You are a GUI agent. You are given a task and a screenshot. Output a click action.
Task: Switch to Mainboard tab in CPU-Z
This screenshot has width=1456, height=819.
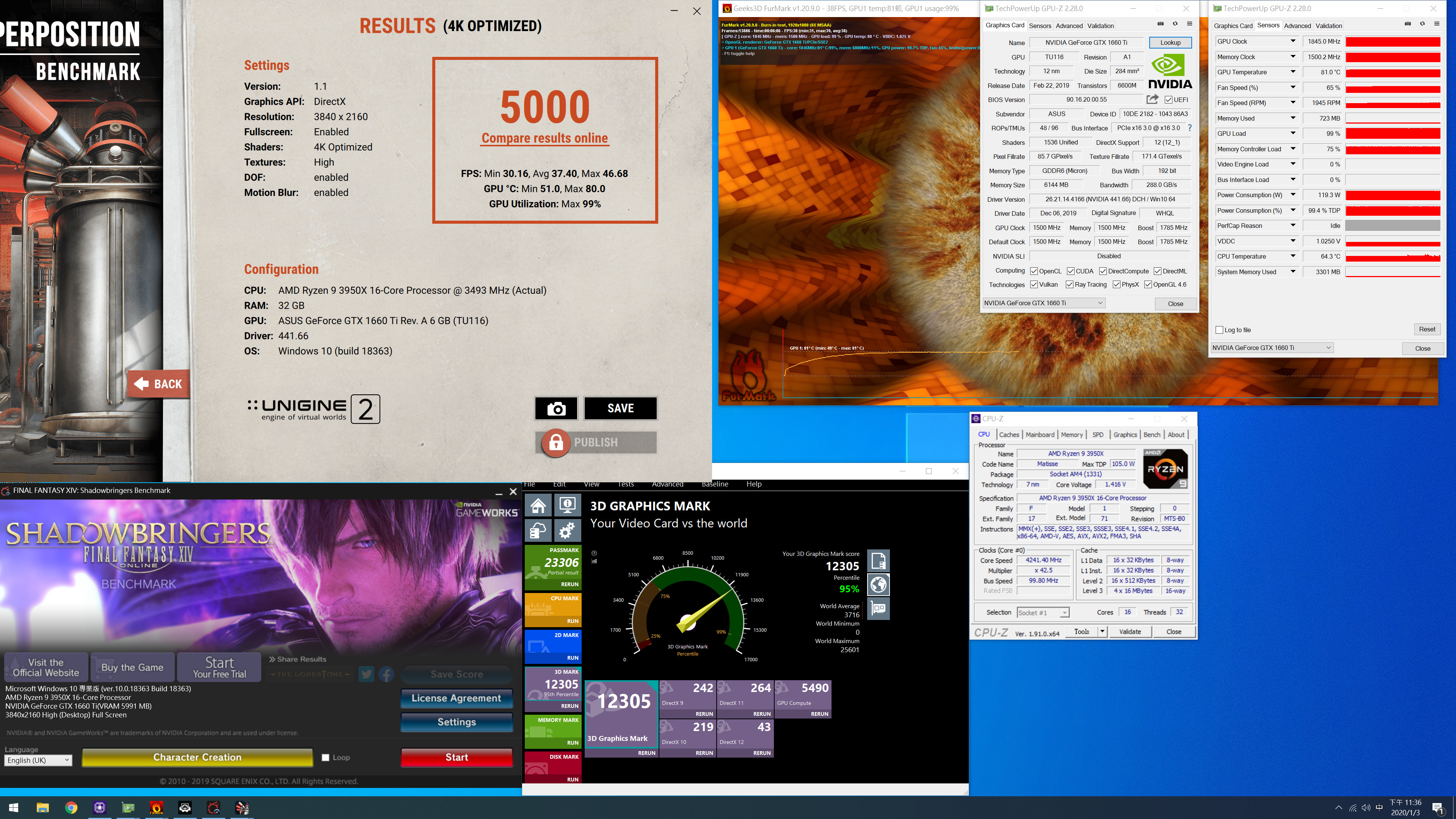click(1040, 435)
